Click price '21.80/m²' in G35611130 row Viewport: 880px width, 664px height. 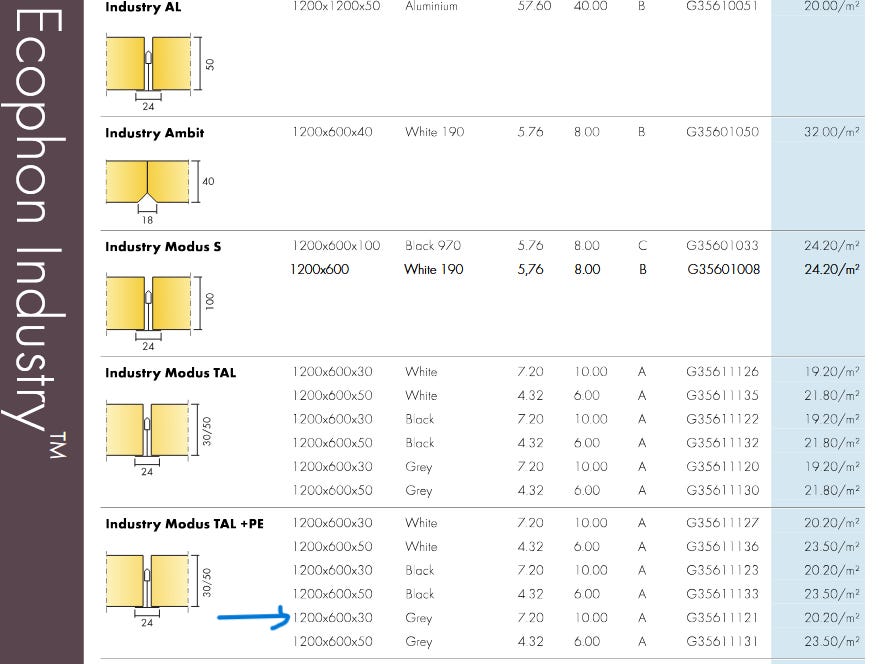click(832, 491)
